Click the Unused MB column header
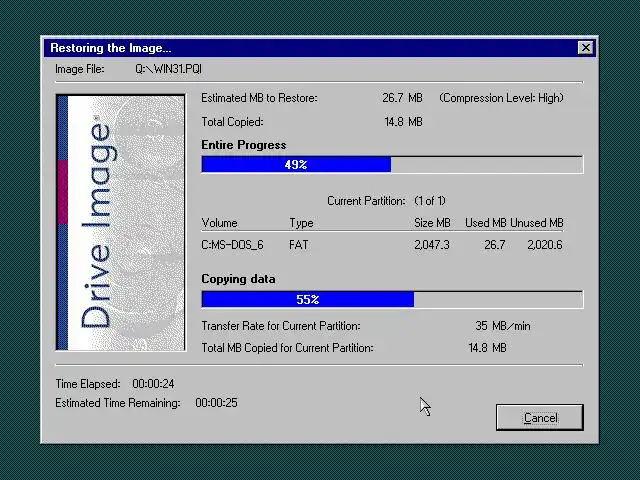 pos(537,223)
